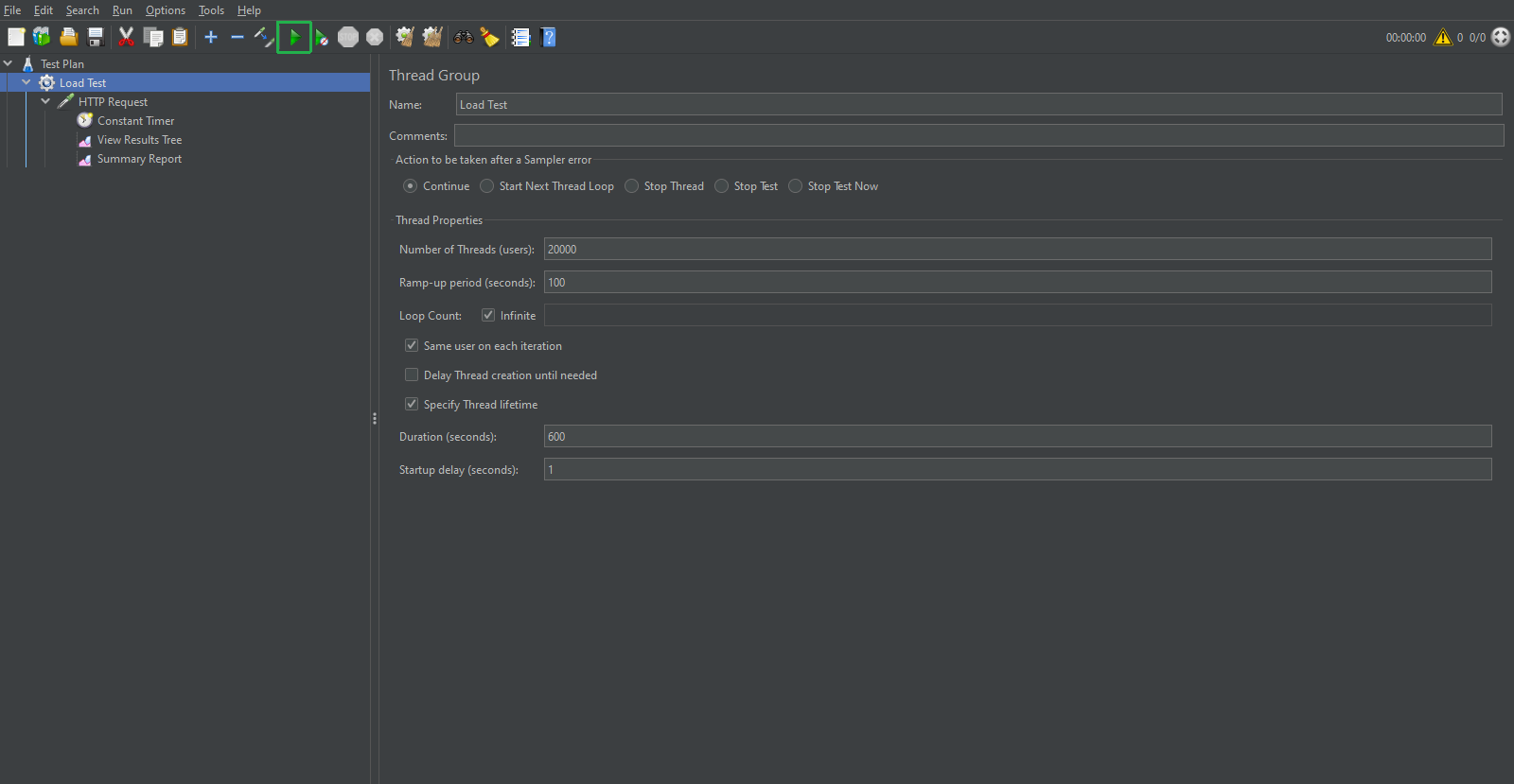
Task: Open the Summary Report listener
Action: pos(139,158)
